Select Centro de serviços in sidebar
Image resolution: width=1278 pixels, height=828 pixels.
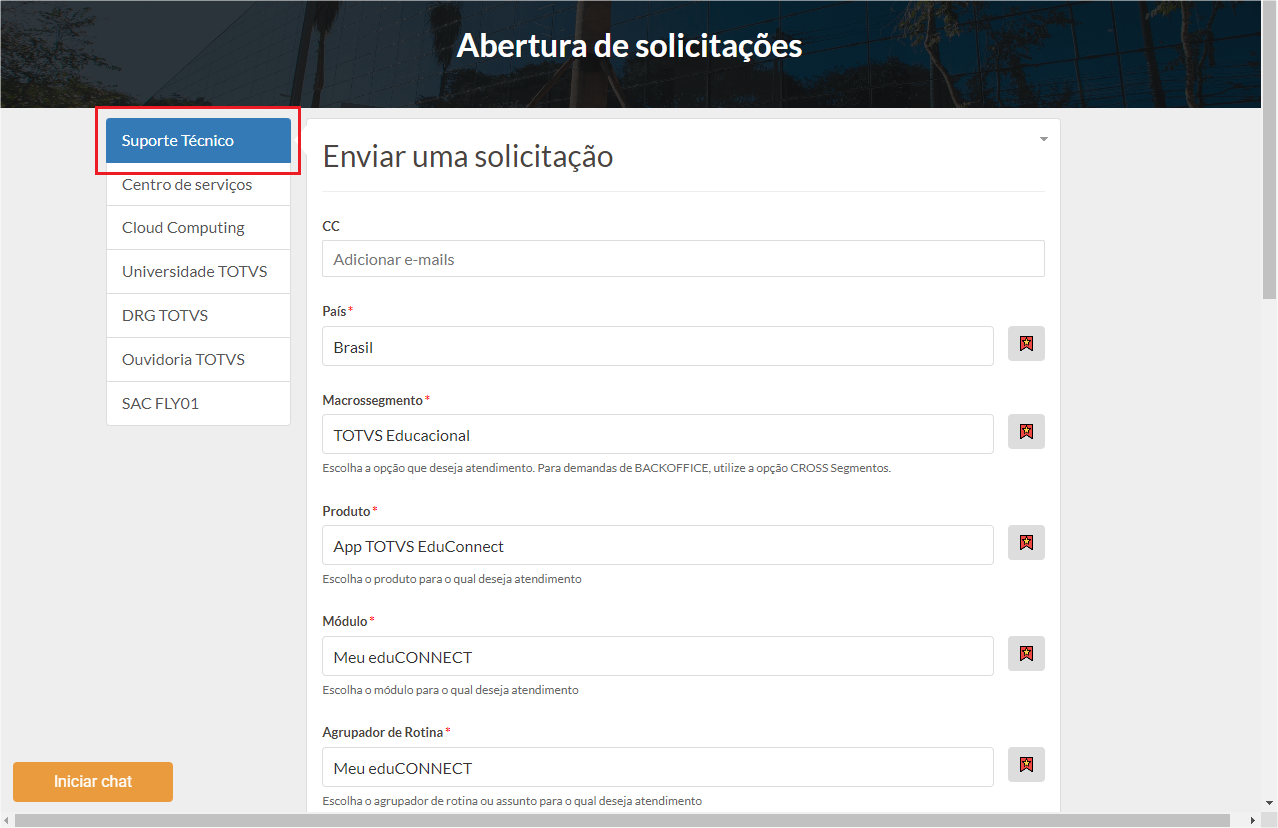[x=198, y=185]
